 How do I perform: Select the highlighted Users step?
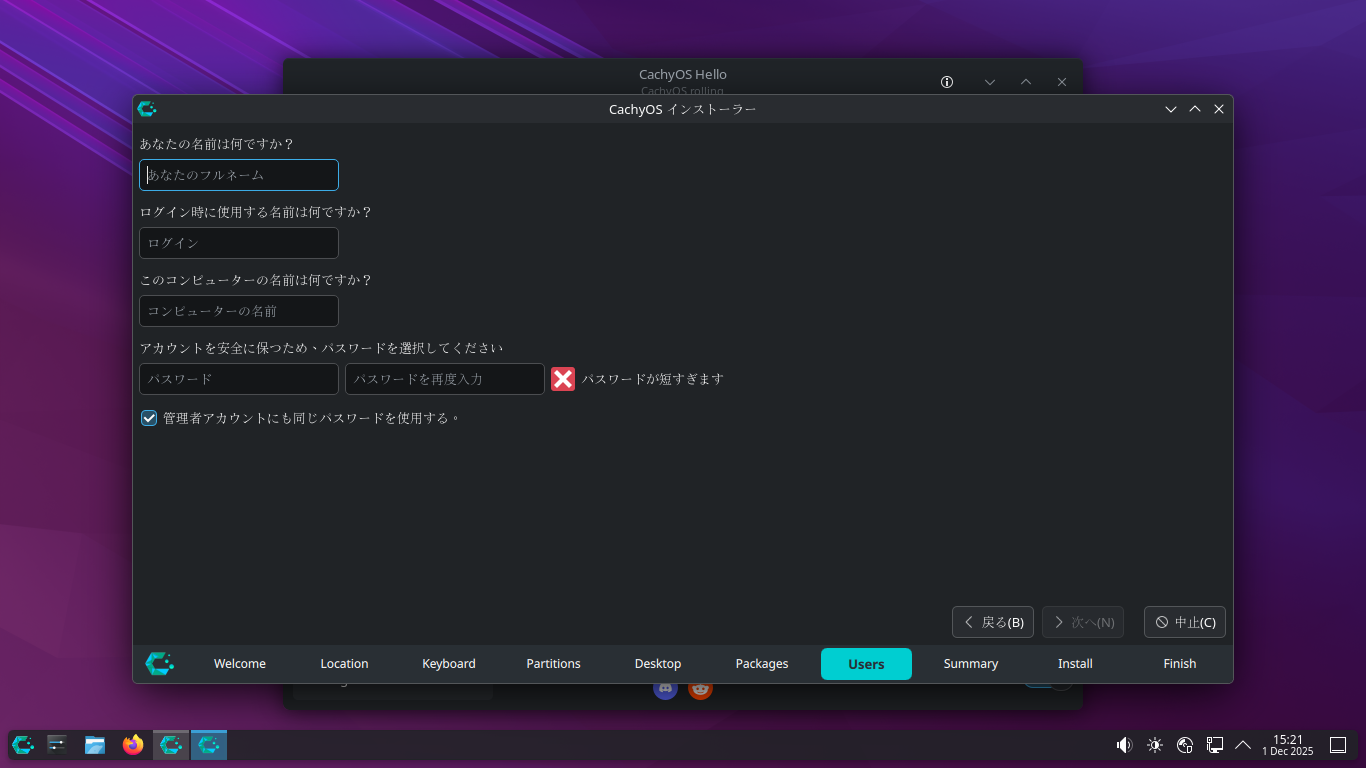click(x=866, y=664)
